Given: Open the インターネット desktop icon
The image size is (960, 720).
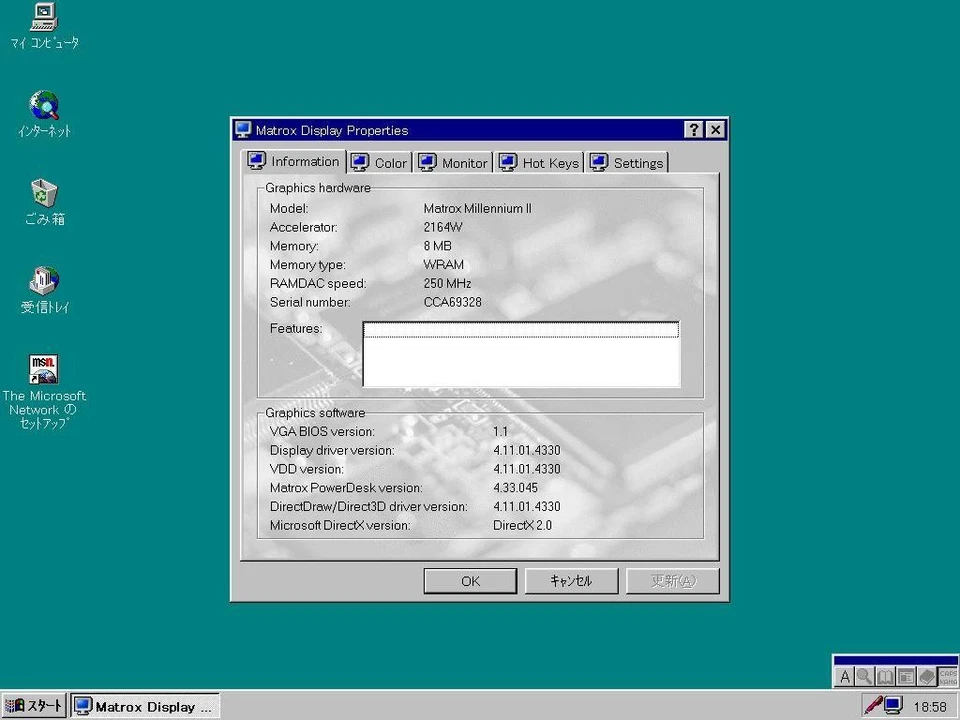Looking at the screenshot, I should [44, 110].
